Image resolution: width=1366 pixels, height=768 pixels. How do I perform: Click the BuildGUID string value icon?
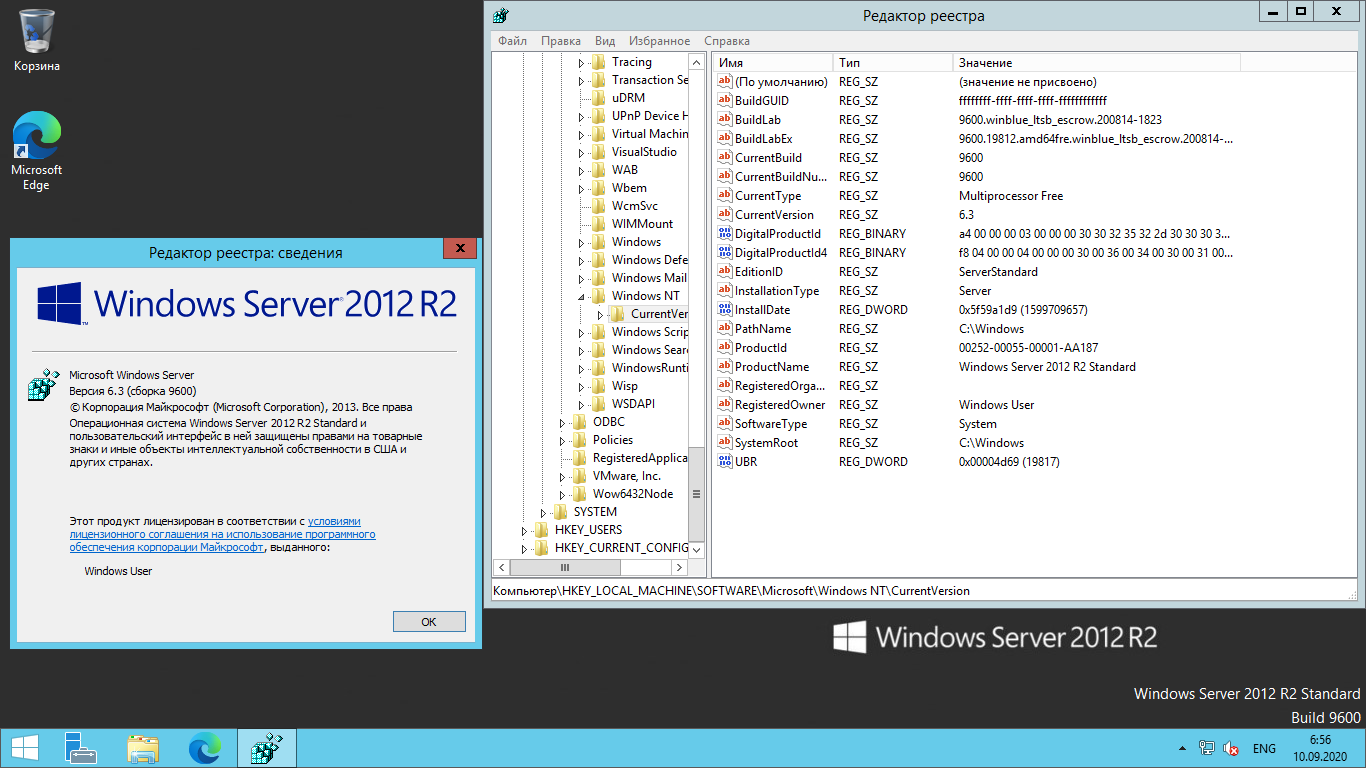(x=725, y=101)
